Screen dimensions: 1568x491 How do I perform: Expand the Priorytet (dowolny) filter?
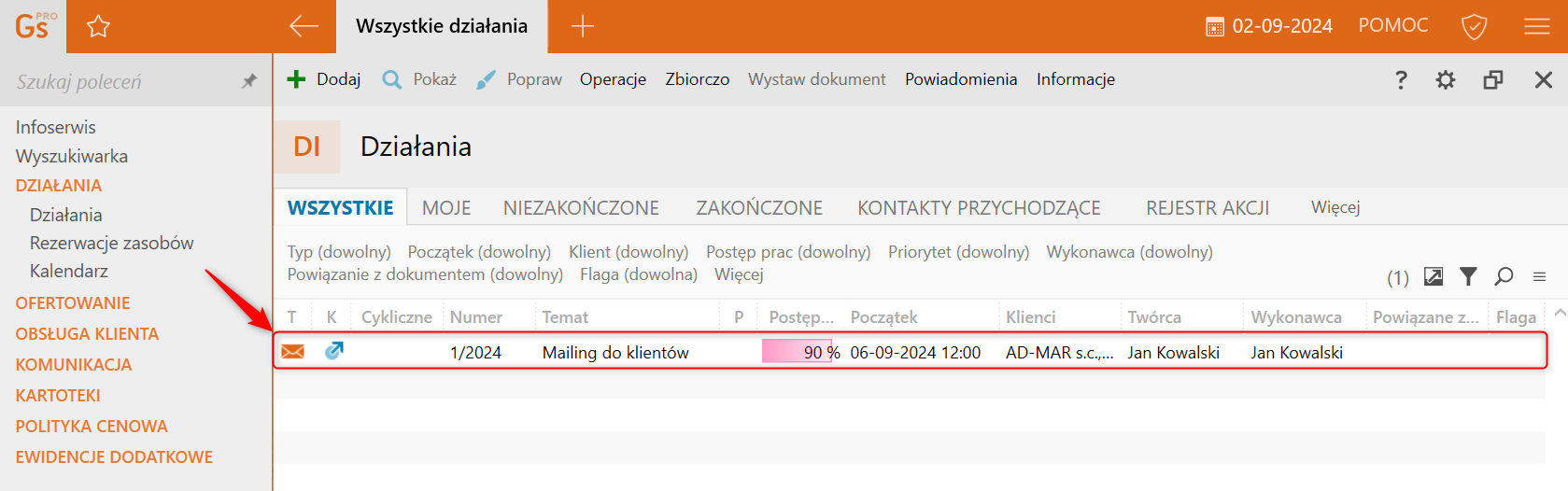[958, 252]
